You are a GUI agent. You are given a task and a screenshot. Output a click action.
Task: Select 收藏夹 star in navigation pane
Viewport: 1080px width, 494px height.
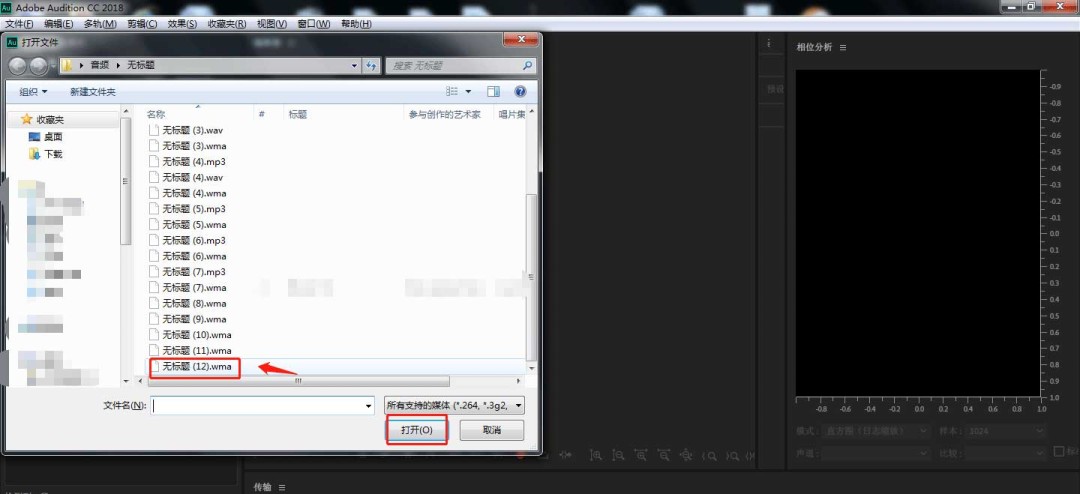(x=27, y=119)
